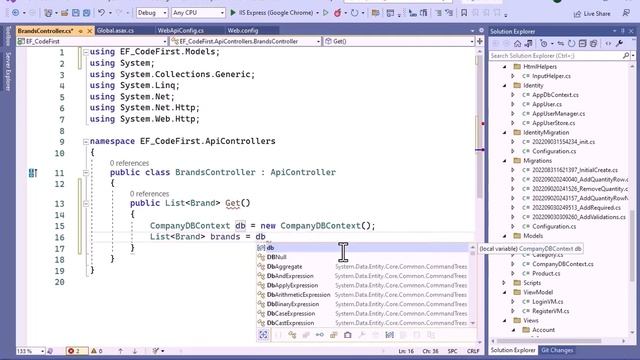Toggle Show All Files in Solution Explorer
Viewport: 640px width, 360px height.
[x=593, y=44]
